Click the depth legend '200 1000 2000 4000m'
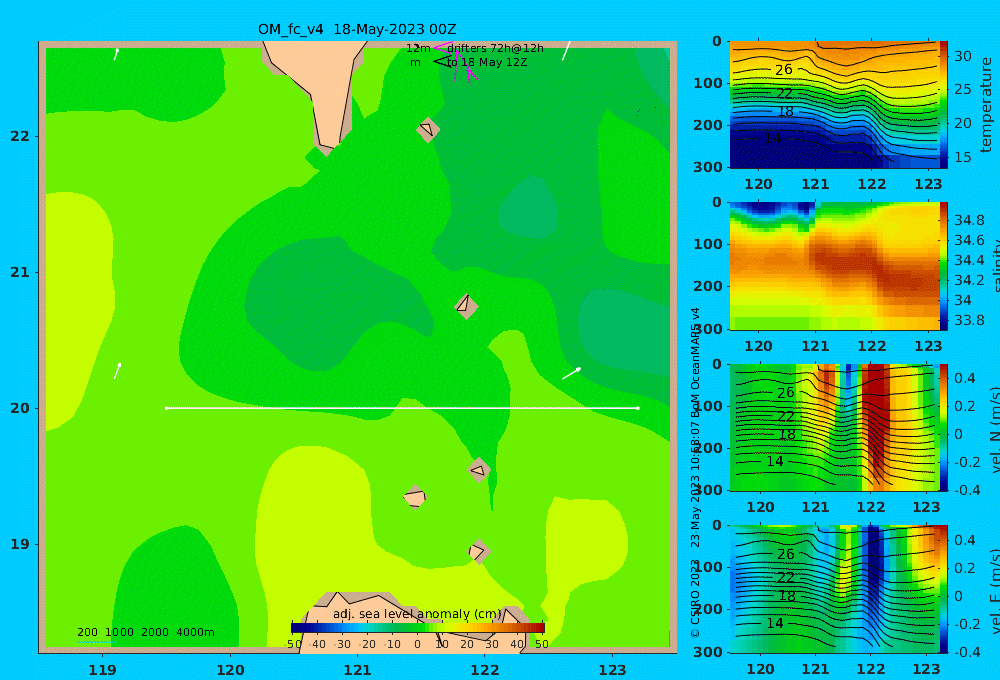Viewport: 1000px width, 680px height. (146, 632)
